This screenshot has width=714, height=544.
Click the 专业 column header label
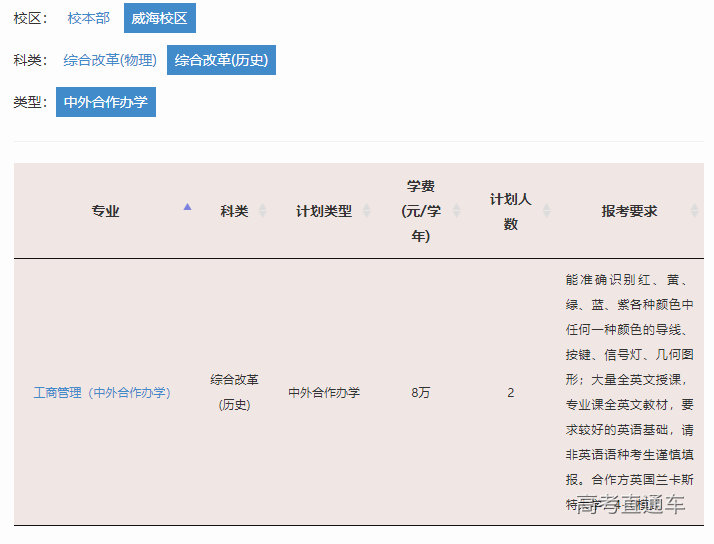(x=105, y=211)
